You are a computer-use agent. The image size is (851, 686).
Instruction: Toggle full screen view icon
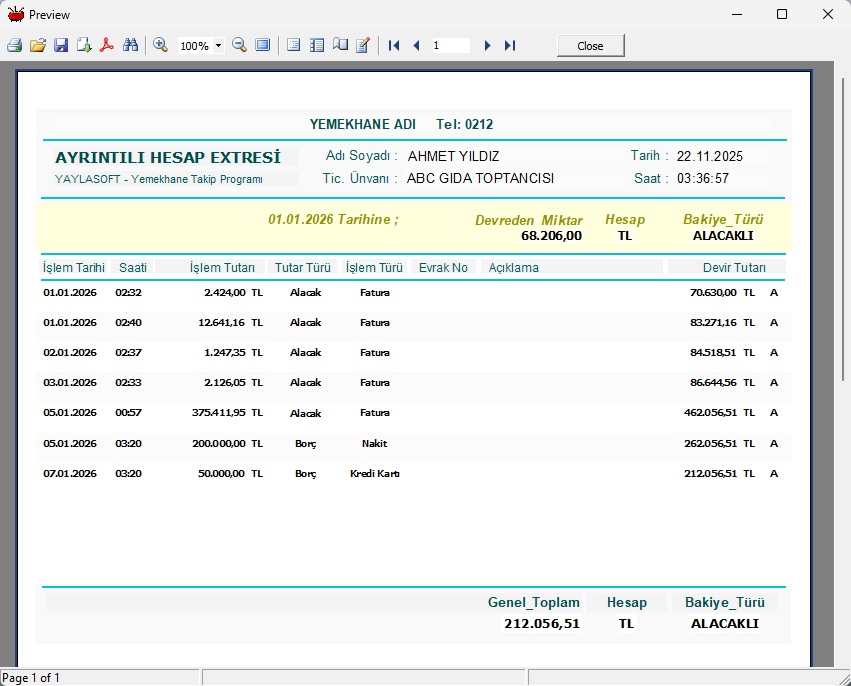(262, 46)
